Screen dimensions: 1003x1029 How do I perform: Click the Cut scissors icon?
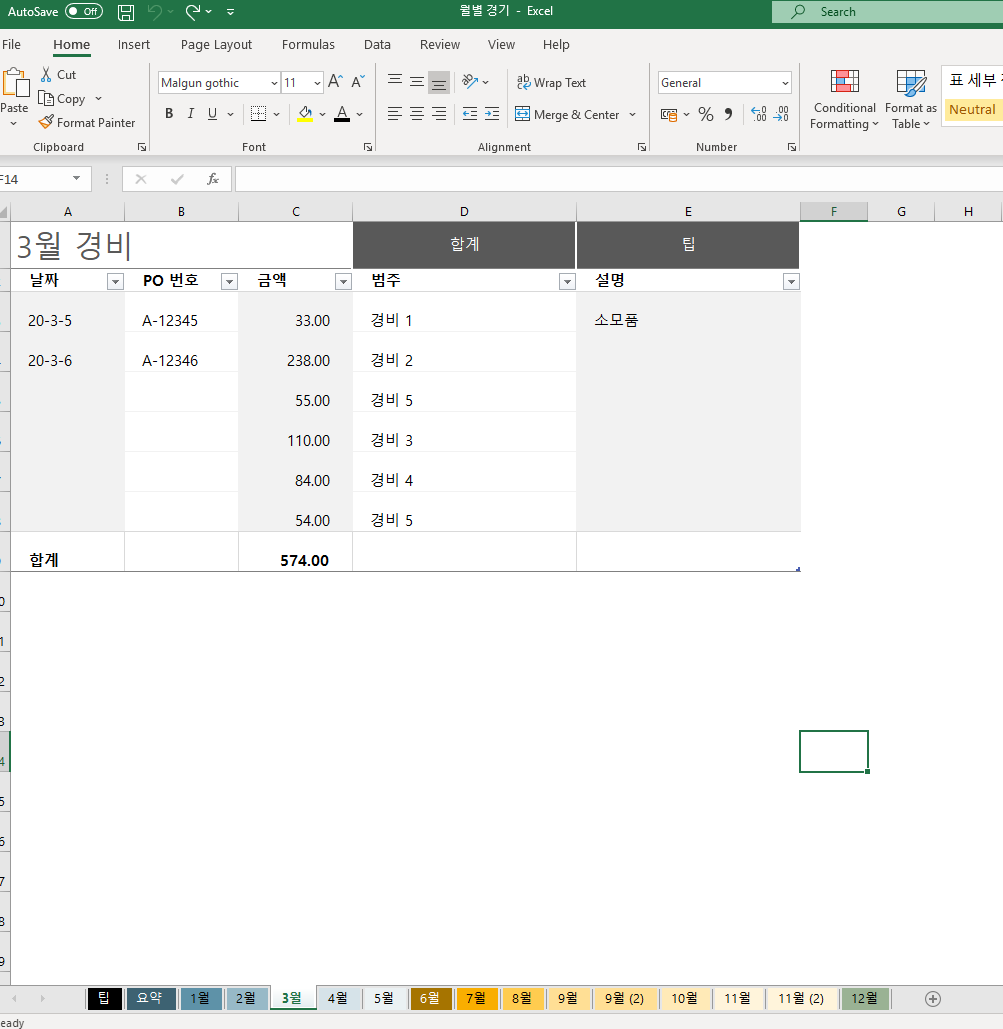pos(46,74)
